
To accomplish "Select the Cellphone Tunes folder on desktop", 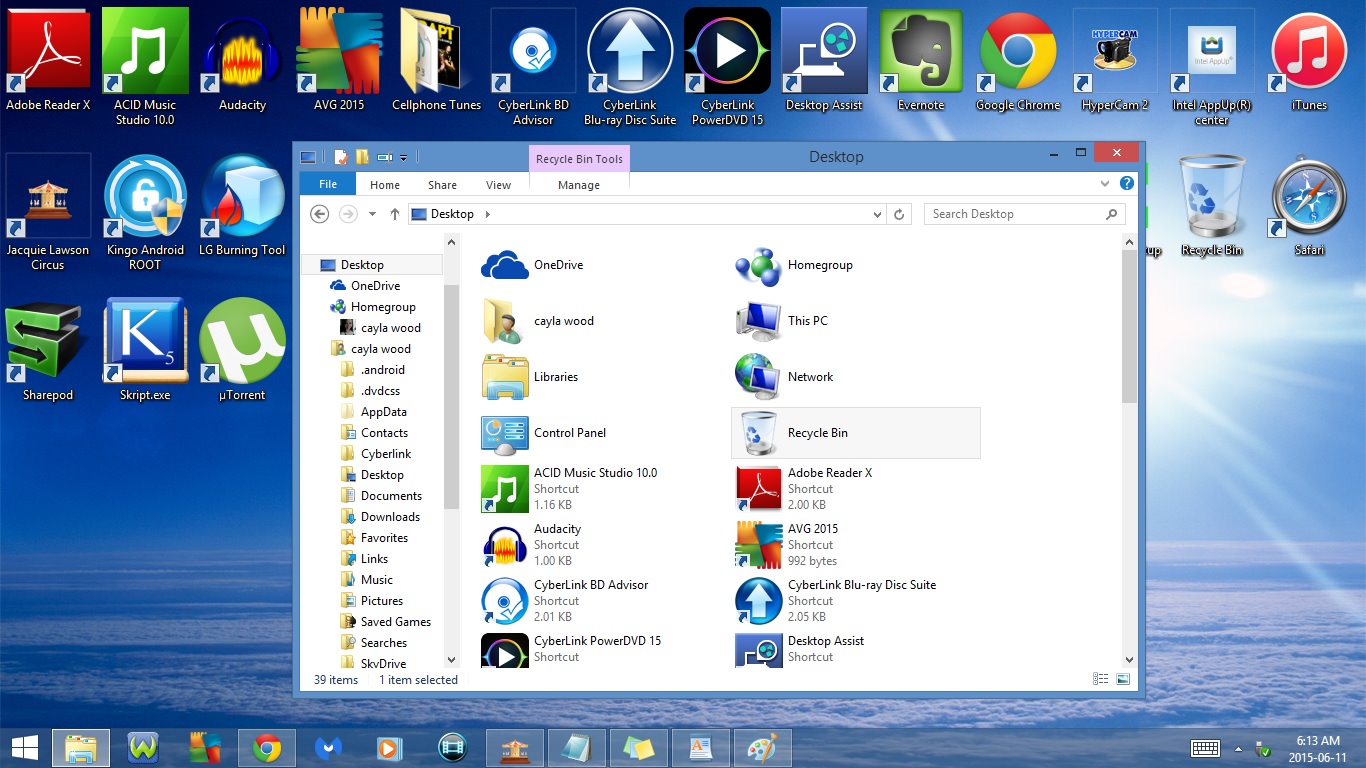I will 436,60.
